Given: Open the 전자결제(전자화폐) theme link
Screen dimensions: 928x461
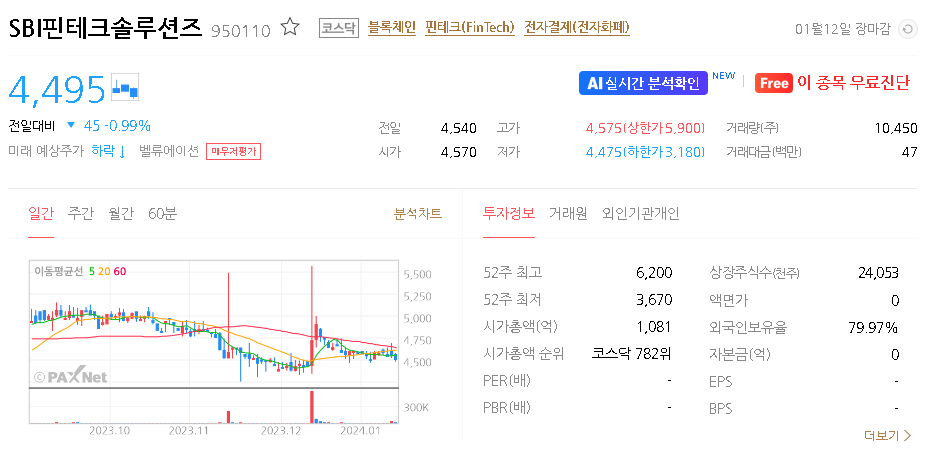Looking at the screenshot, I should [x=576, y=27].
